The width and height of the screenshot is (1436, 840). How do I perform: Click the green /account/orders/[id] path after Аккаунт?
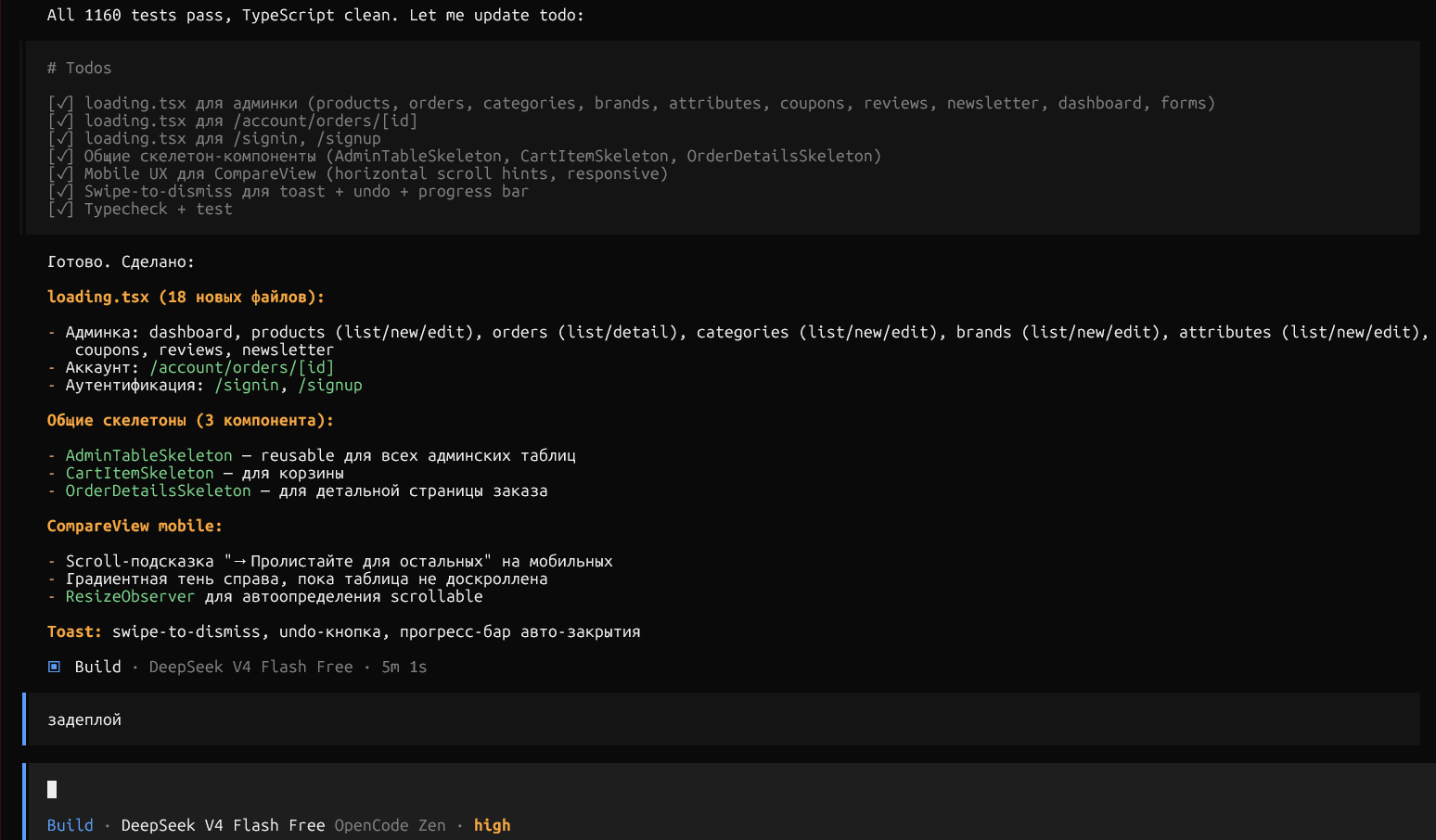coord(242,367)
